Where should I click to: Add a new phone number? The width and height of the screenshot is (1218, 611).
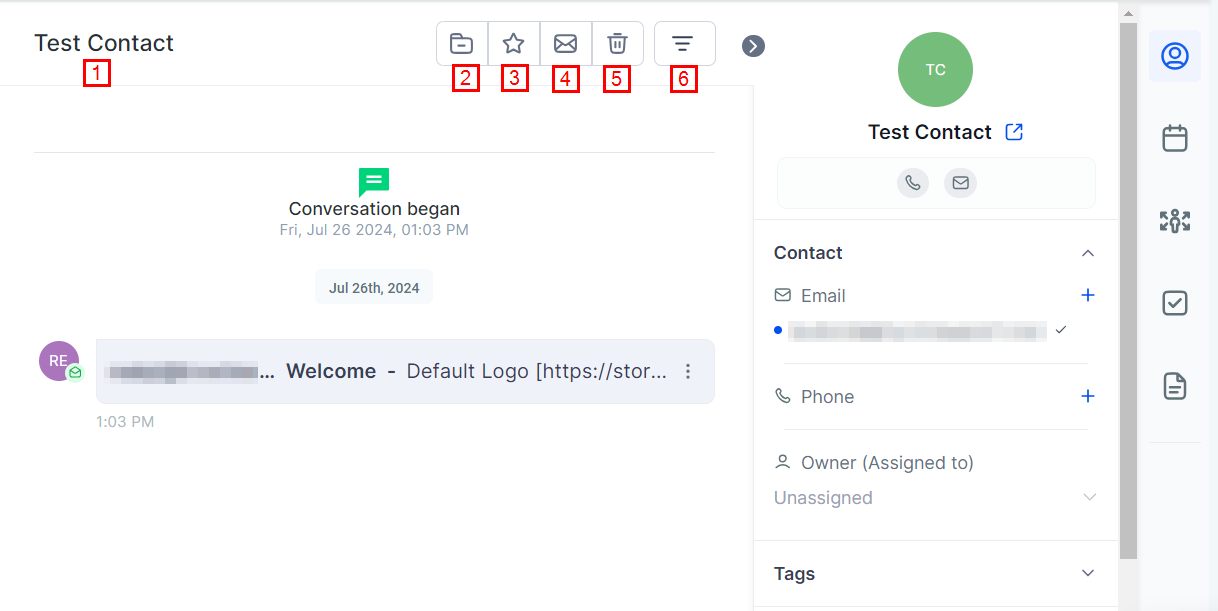click(1088, 396)
